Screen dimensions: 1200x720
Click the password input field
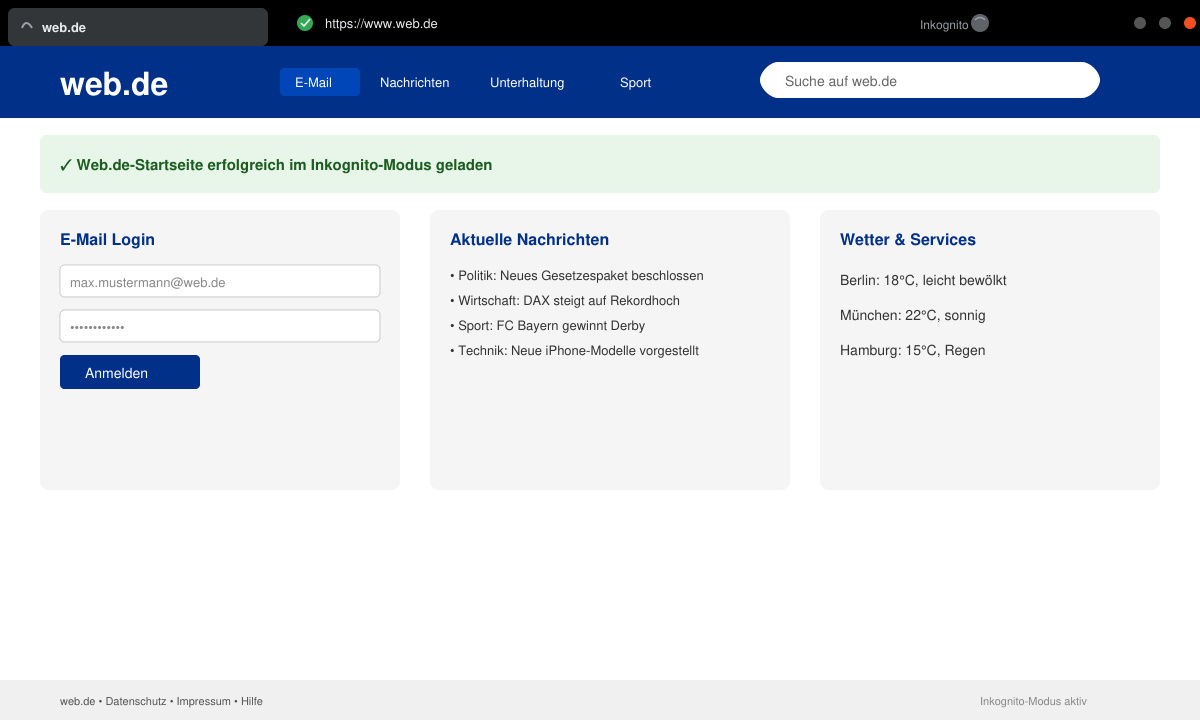click(220, 326)
